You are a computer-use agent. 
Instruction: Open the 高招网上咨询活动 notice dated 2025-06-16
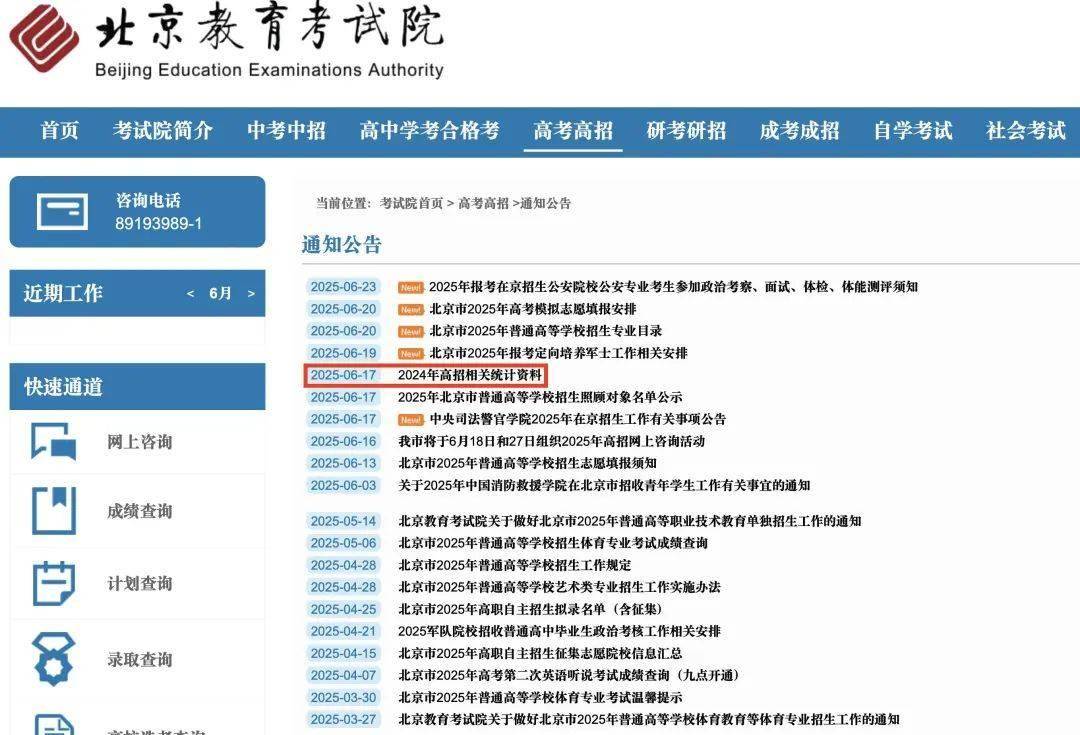[552, 441]
